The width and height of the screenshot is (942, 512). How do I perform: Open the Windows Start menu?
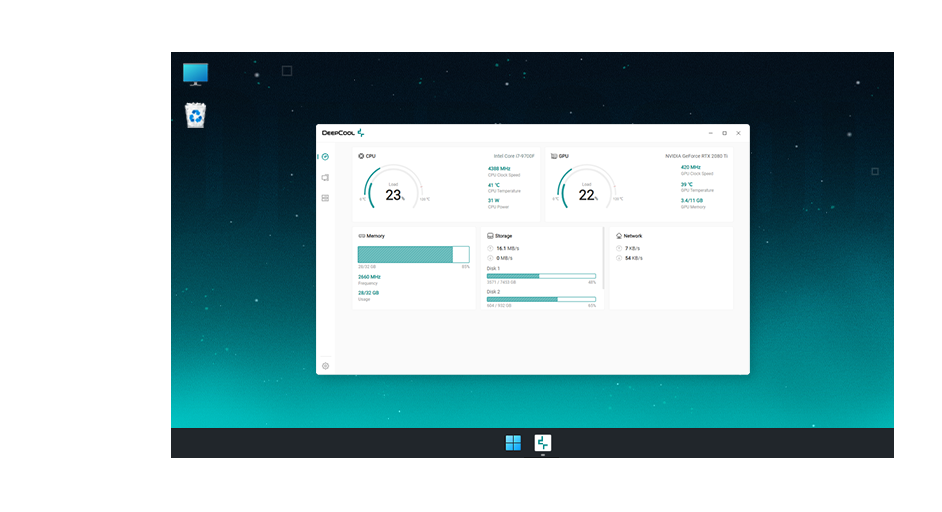(513, 443)
